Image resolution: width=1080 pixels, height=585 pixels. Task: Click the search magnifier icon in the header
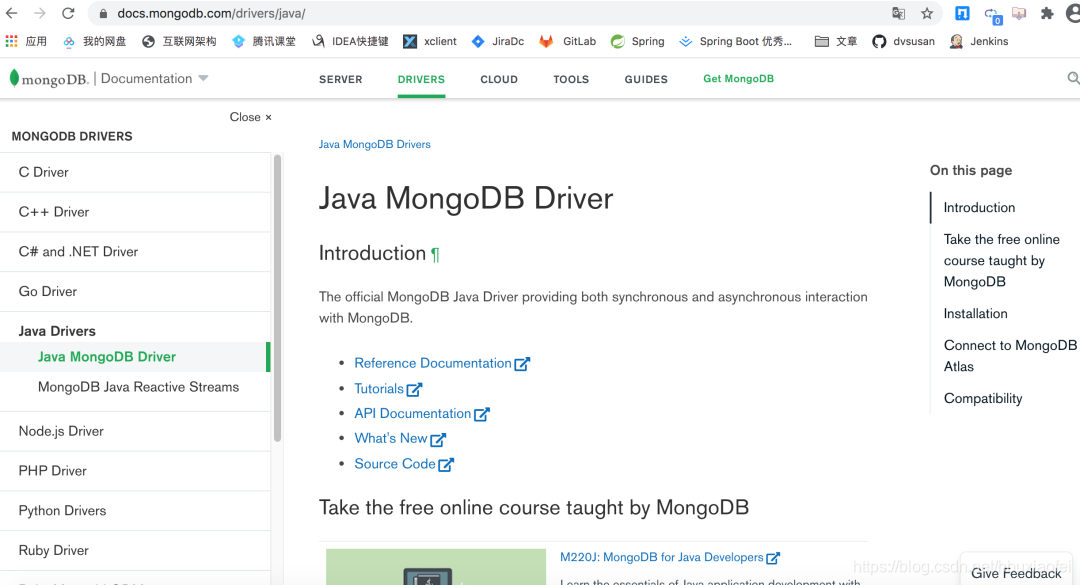pyautogui.click(x=1073, y=79)
